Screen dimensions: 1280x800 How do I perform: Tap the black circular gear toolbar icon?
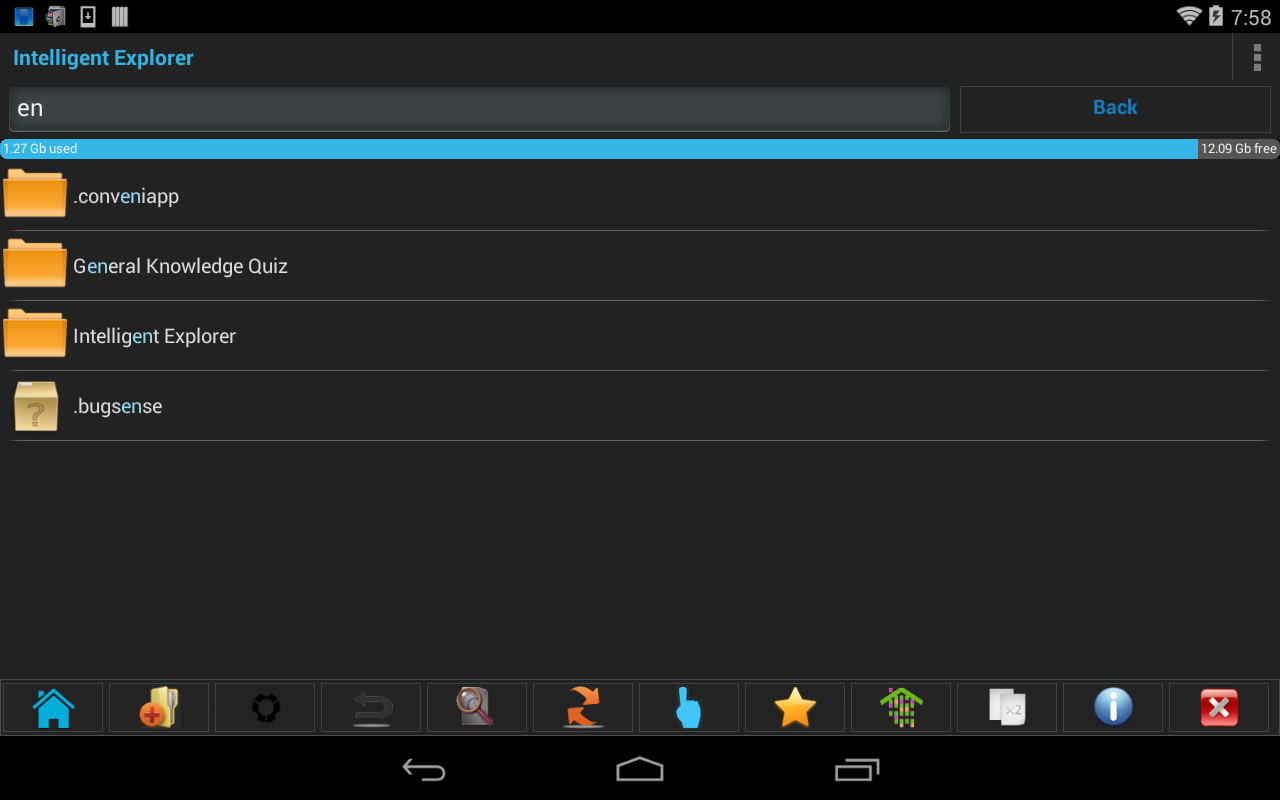coord(265,708)
